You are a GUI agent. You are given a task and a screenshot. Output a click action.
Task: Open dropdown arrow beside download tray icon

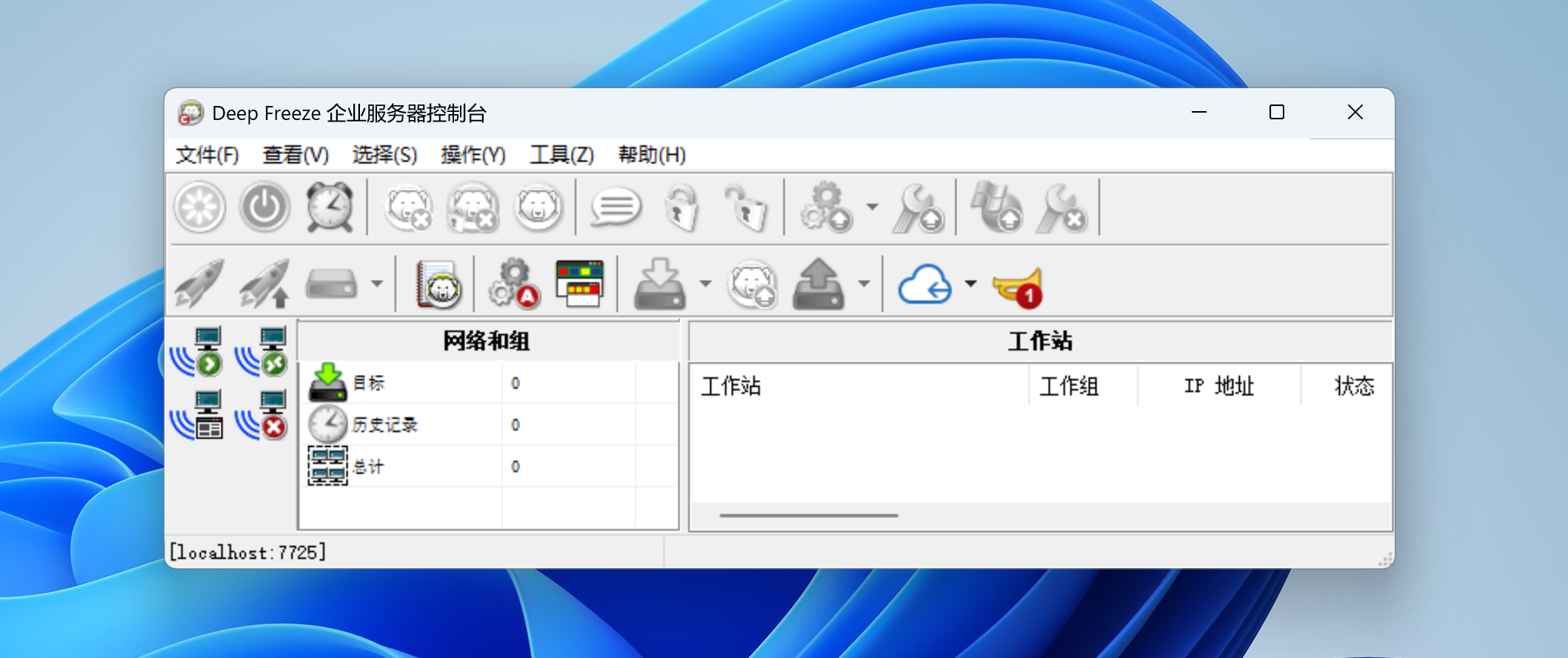pos(705,283)
